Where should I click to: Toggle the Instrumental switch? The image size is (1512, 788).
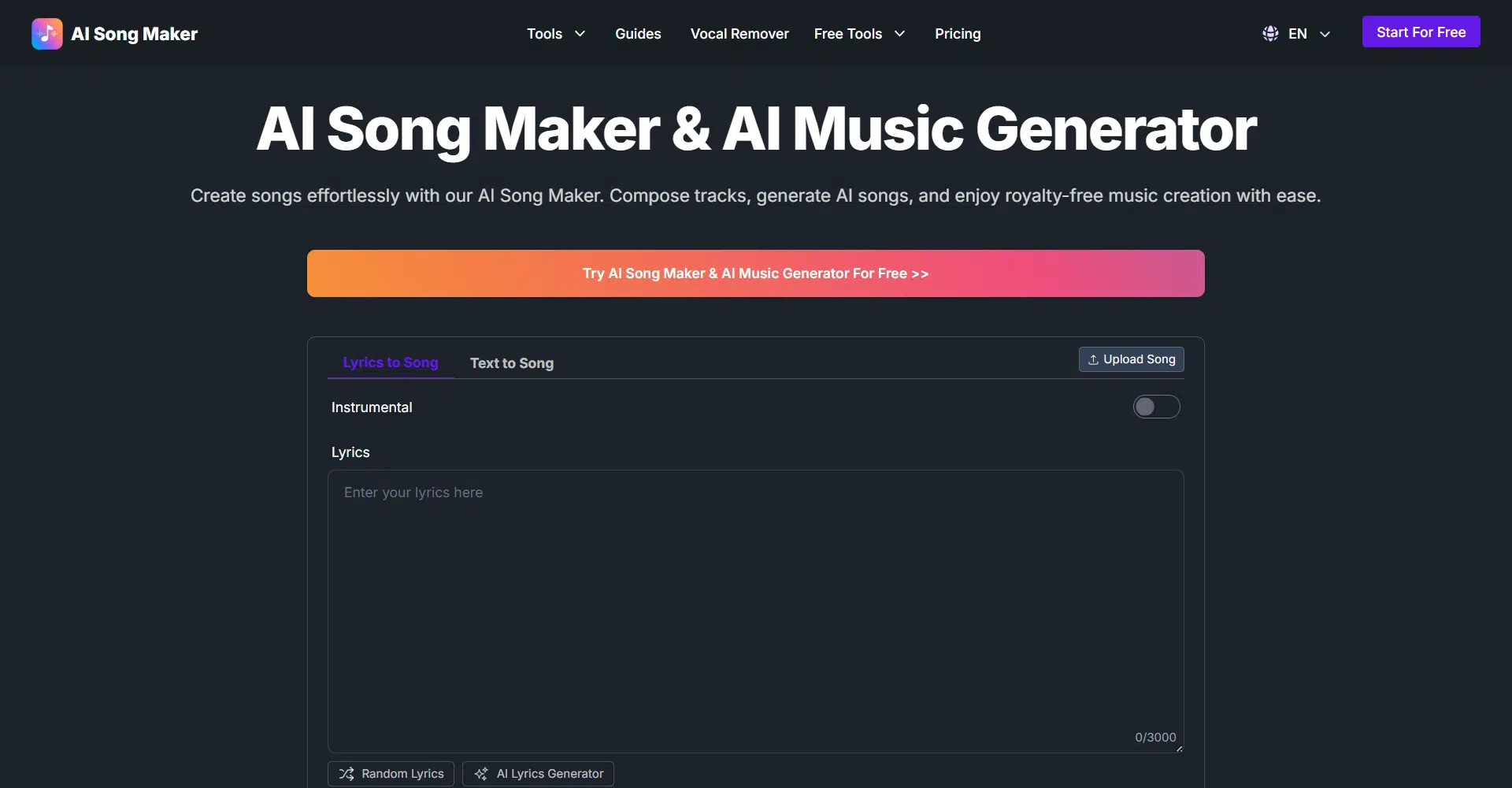click(x=1156, y=407)
